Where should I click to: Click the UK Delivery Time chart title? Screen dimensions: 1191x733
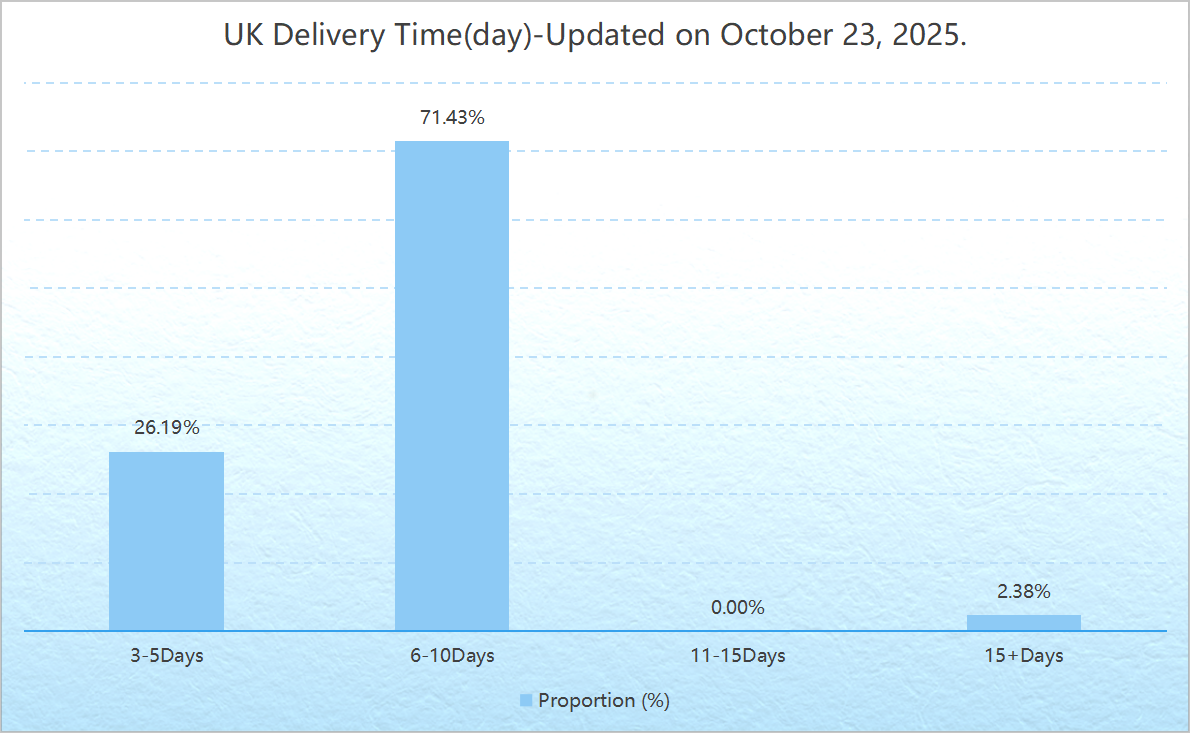pyautogui.click(x=595, y=36)
